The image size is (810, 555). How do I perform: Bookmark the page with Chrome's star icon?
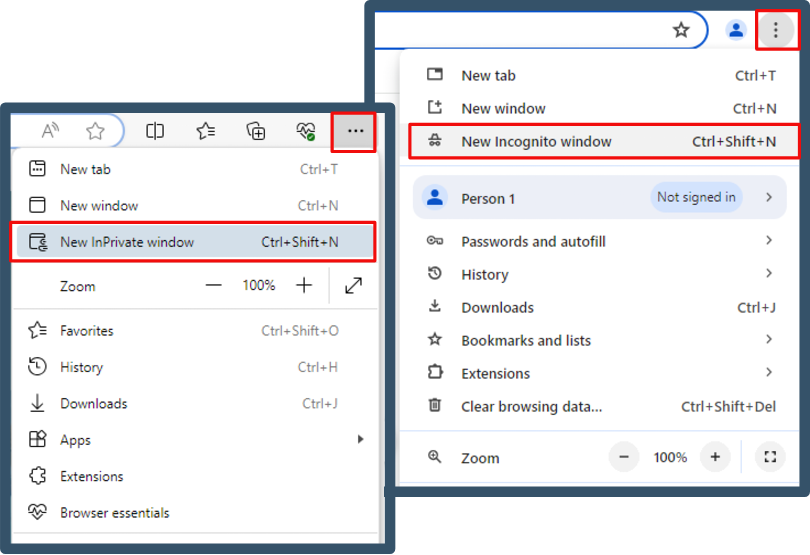tap(681, 30)
